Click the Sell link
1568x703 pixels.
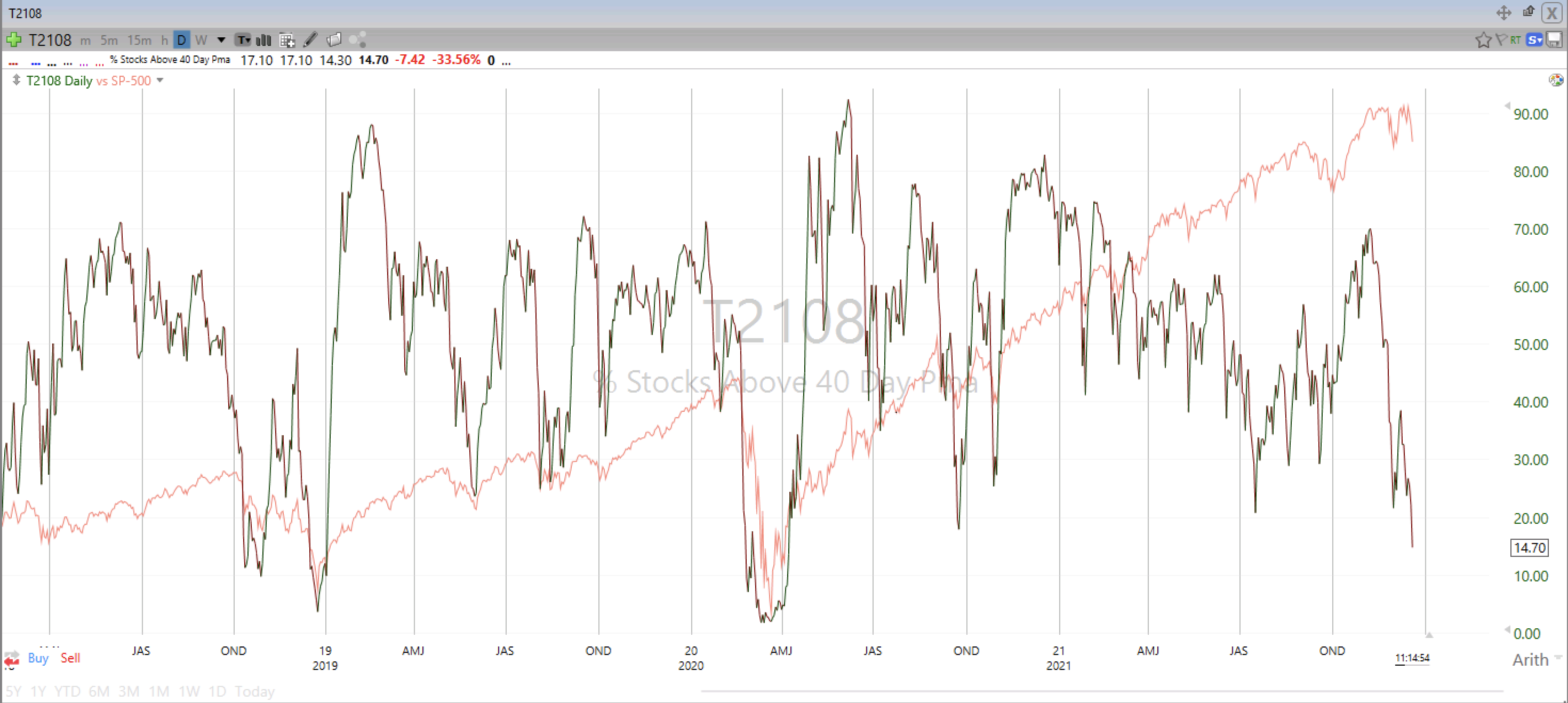point(70,658)
